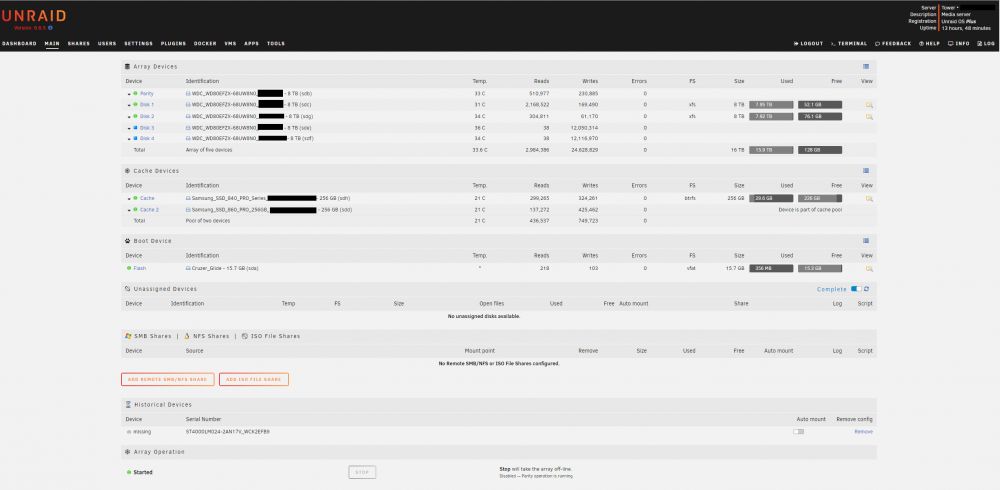Click Add ISO File Share button
The image size is (1000, 490).
coord(254,380)
